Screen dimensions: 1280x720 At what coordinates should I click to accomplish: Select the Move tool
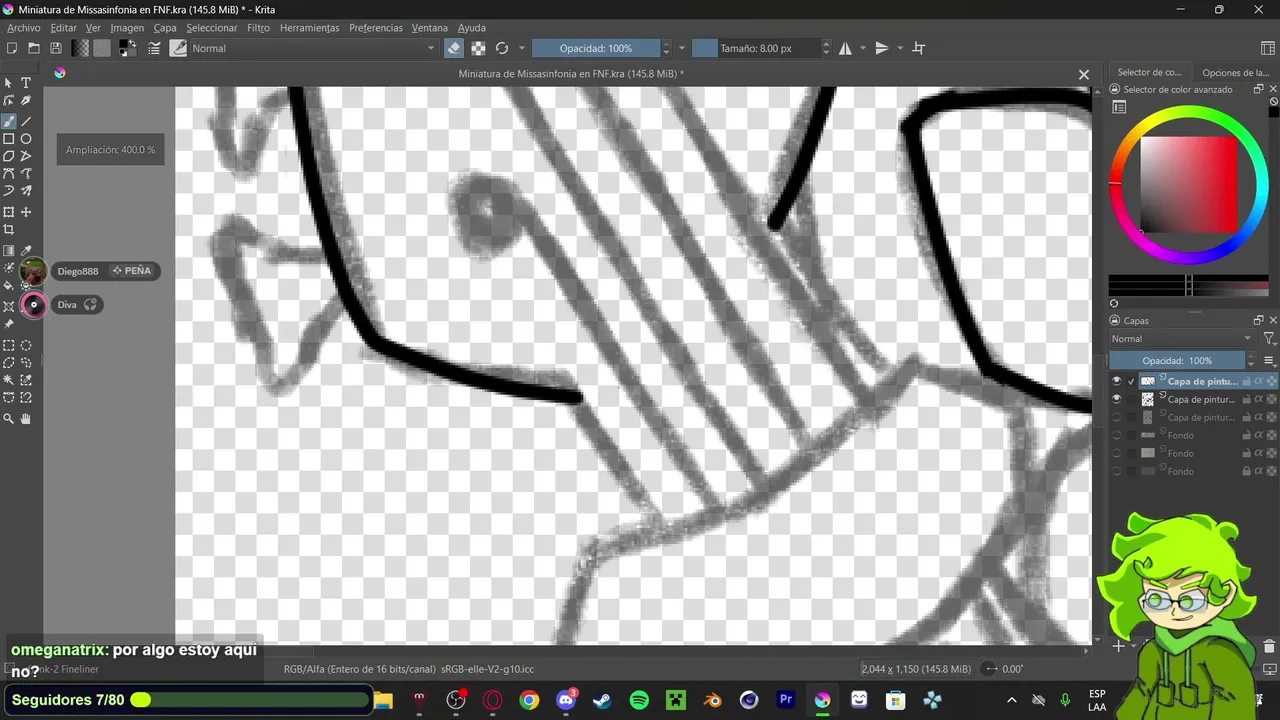pos(26,212)
